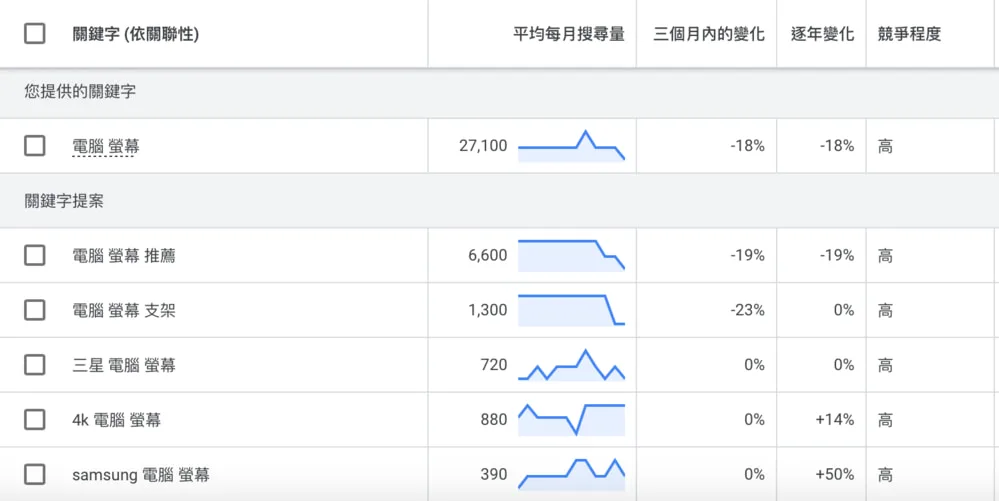Mark the 三星 電腦 螢幕 checkbox
999x501 pixels.
pyautogui.click(x=34, y=365)
